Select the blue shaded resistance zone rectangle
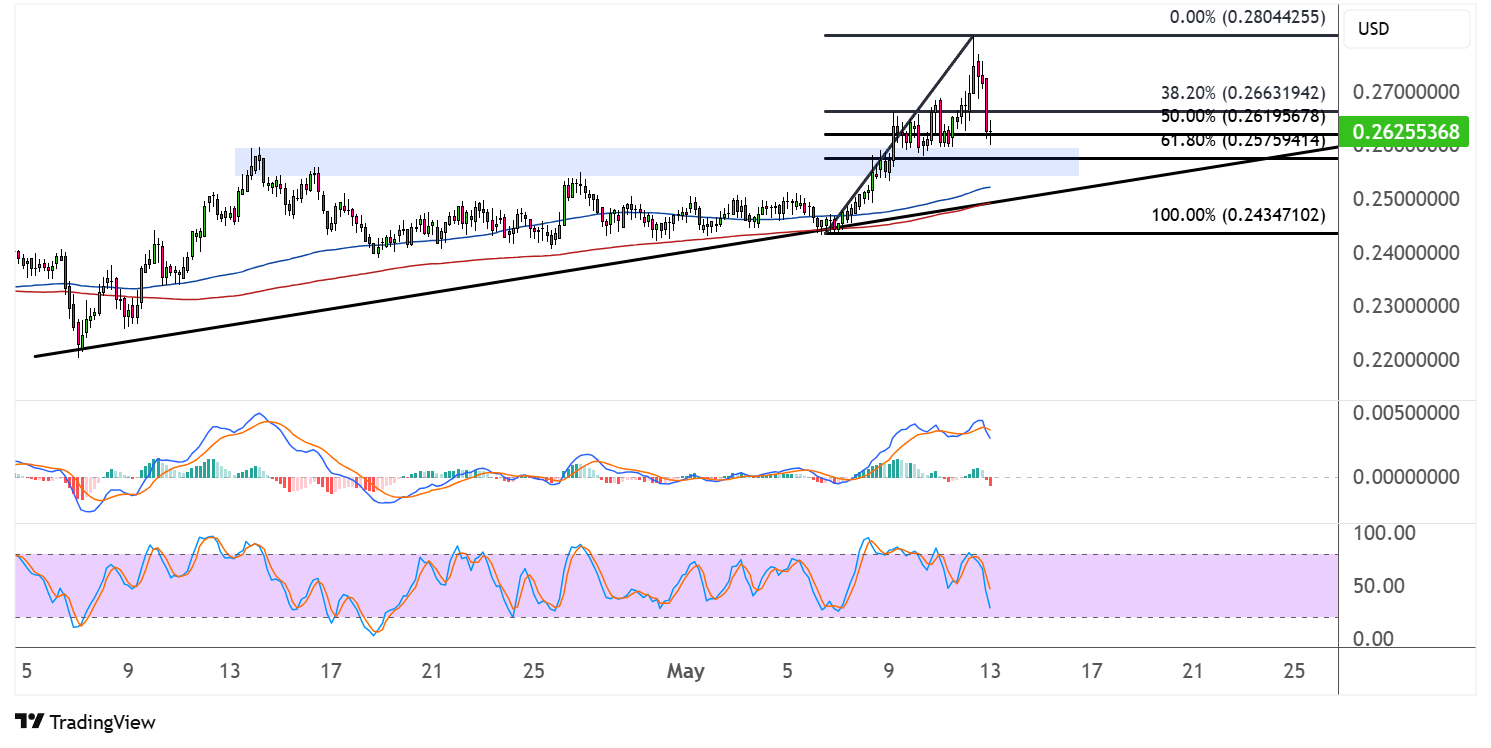Viewport: 1491px width, 748px height. click(657, 162)
